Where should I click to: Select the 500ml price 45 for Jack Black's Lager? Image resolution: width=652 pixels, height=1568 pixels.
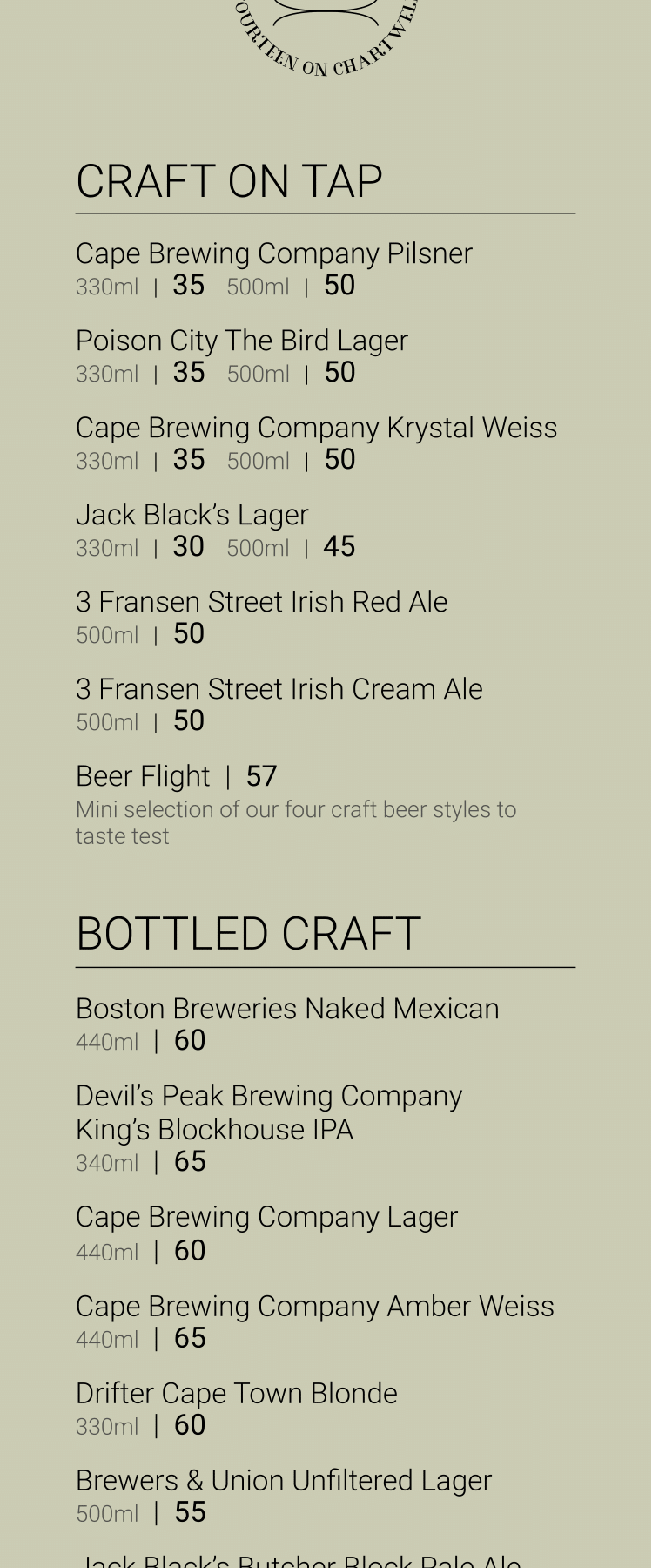339,547
